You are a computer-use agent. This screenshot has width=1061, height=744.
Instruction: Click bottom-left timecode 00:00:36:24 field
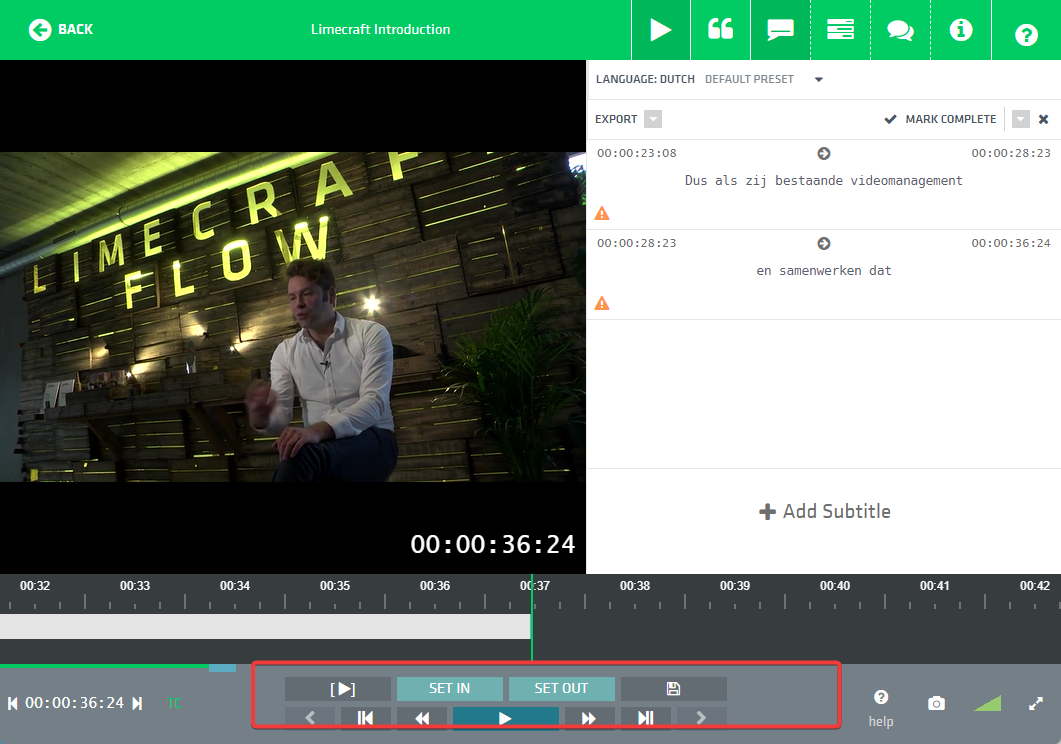click(x=74, y=703)
